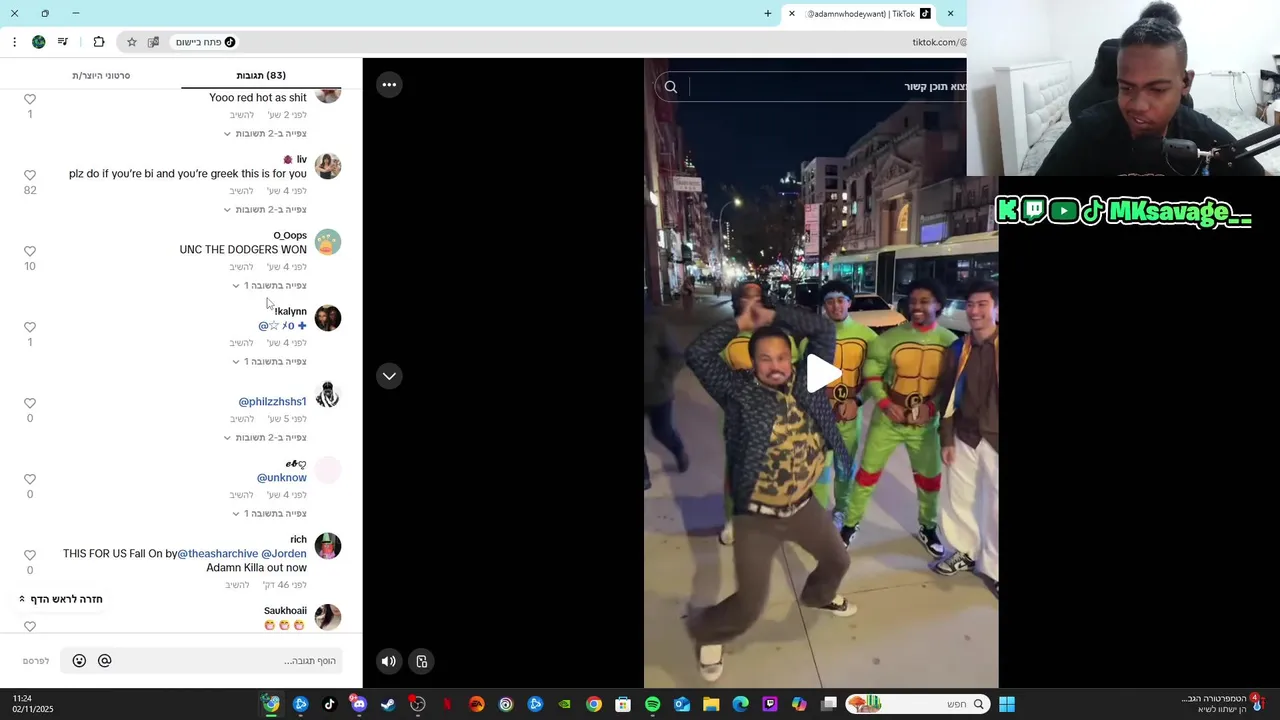Open Netflix from the taskbar
Viewport: 1280px width, 720px height.
coord(447,705)
